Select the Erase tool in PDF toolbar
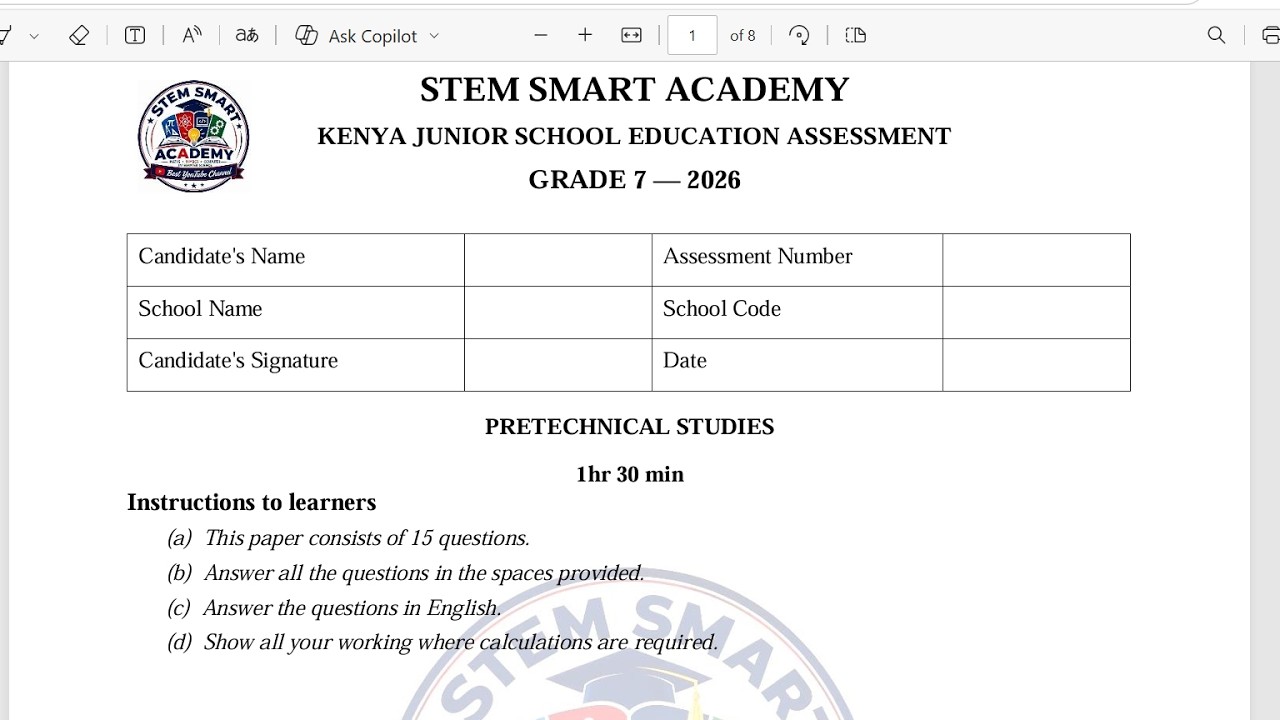This screenshot has height=720, width=1280. pos(79,36)
